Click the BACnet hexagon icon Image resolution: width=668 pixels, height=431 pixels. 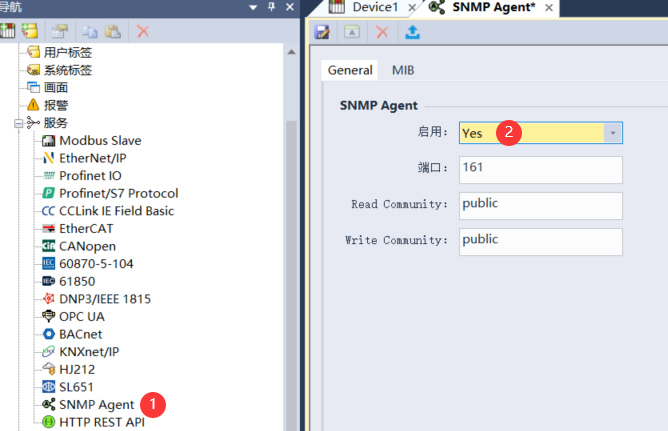click(49, 334)
